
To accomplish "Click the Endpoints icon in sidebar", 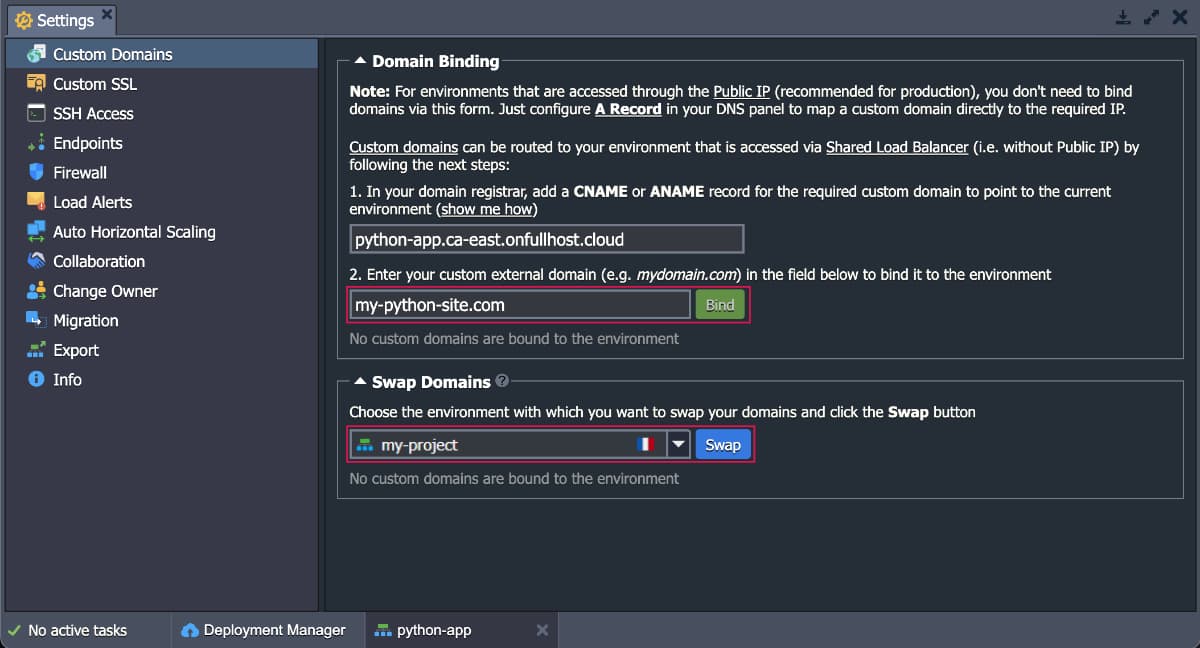I will point(36,143).
